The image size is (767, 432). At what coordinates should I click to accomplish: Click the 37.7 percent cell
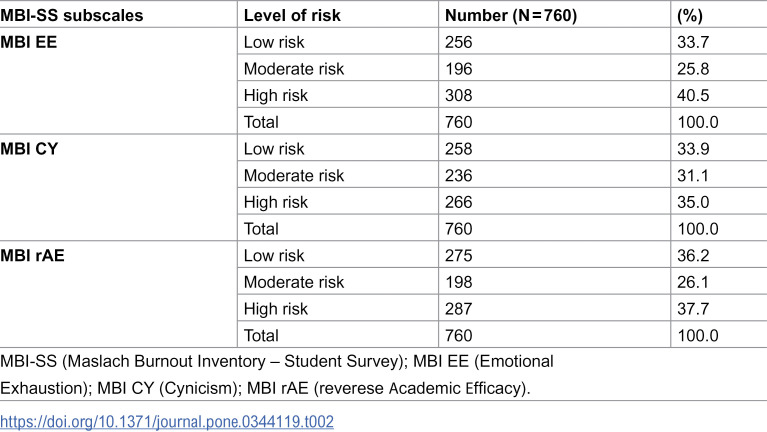pos(693,309)
